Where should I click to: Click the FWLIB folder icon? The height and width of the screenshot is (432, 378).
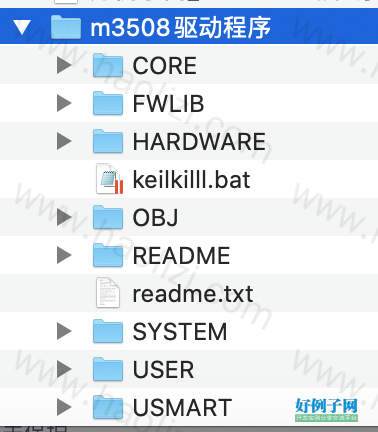(108, 103)
